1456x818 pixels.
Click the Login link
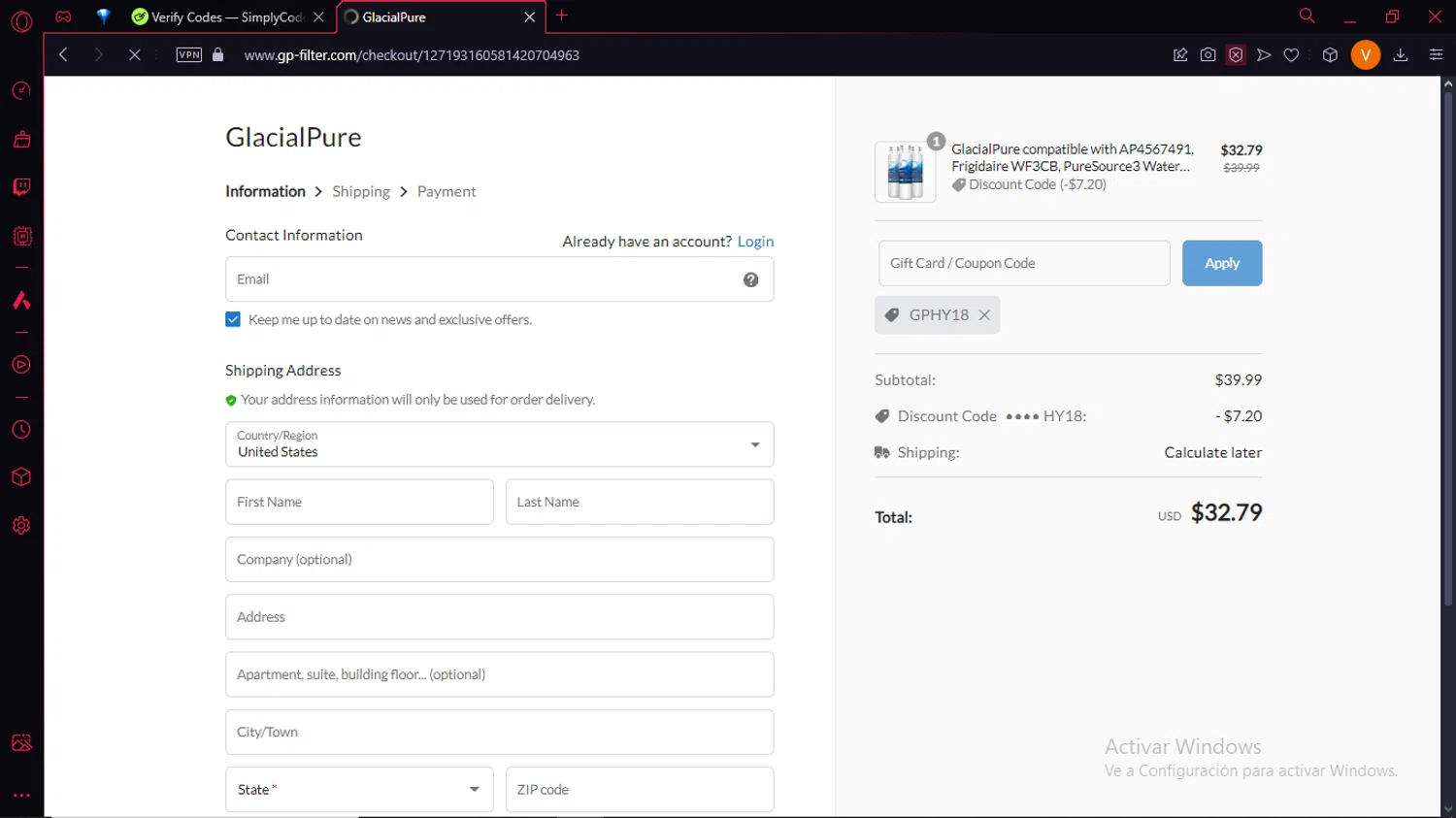tap(755, 242)
